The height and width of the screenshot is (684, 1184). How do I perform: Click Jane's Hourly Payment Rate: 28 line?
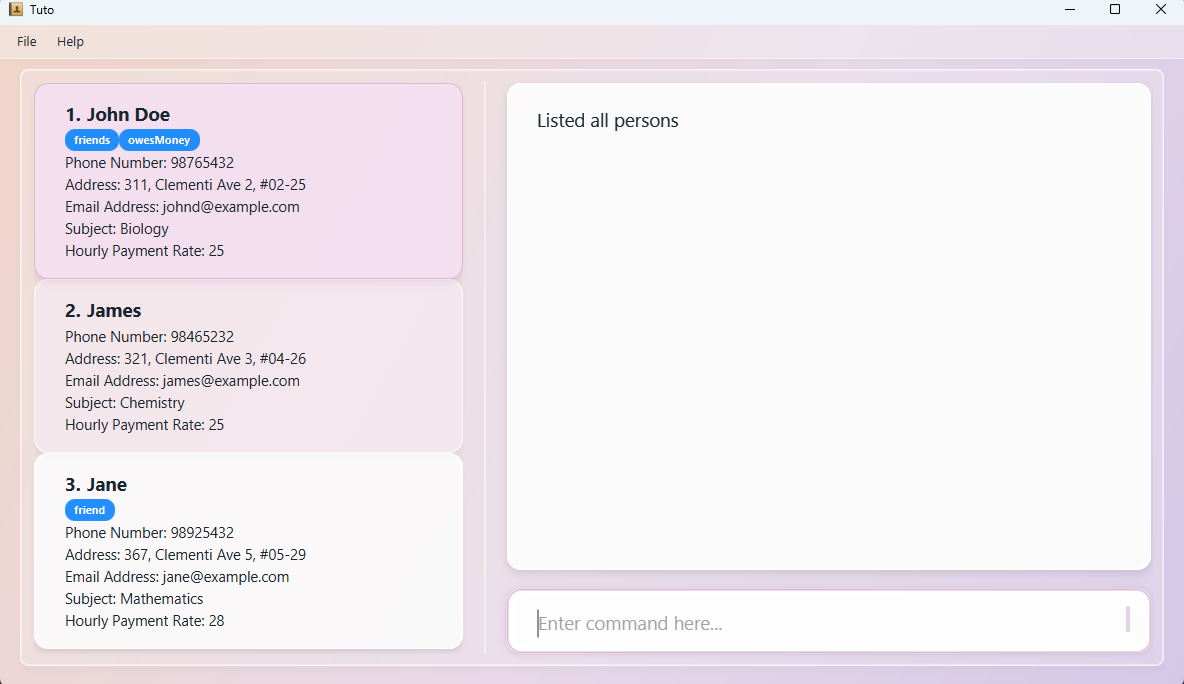[144, 621]
